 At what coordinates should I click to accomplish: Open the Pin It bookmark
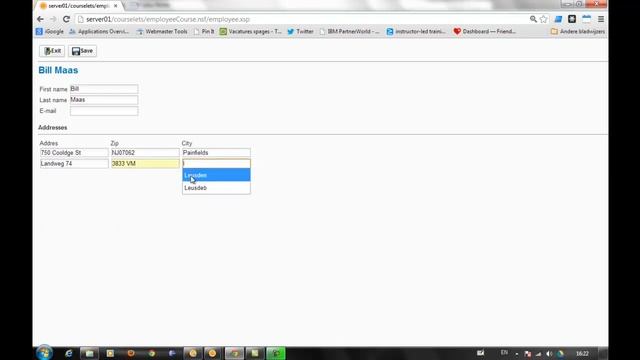(204, 31)
